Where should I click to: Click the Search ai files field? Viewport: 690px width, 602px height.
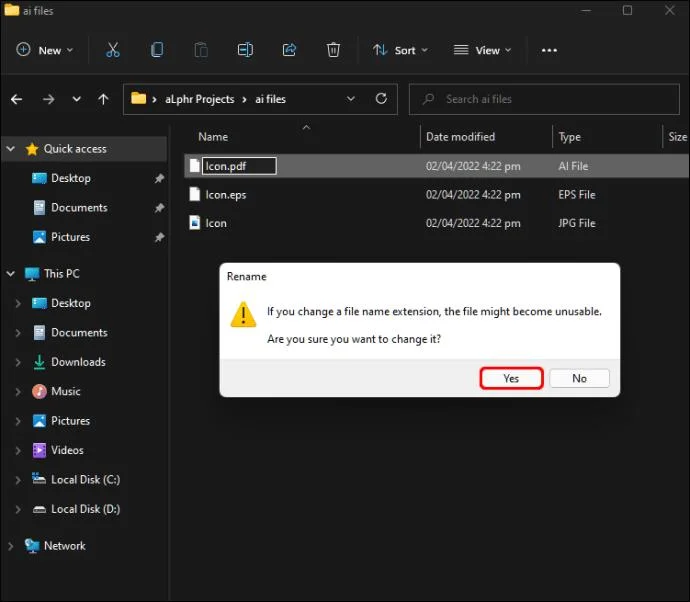544,99
